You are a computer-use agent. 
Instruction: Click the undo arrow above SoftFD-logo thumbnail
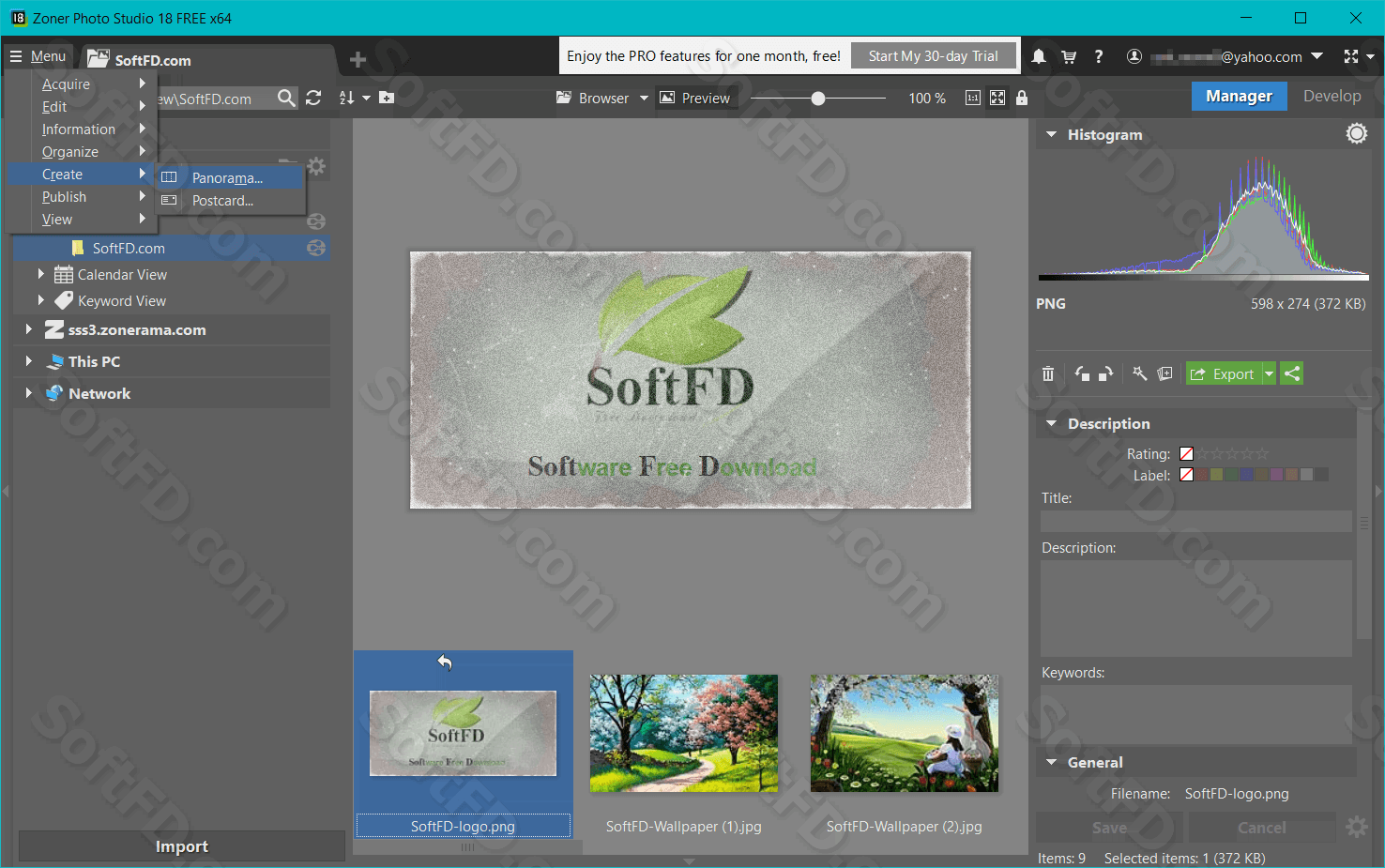445,662
